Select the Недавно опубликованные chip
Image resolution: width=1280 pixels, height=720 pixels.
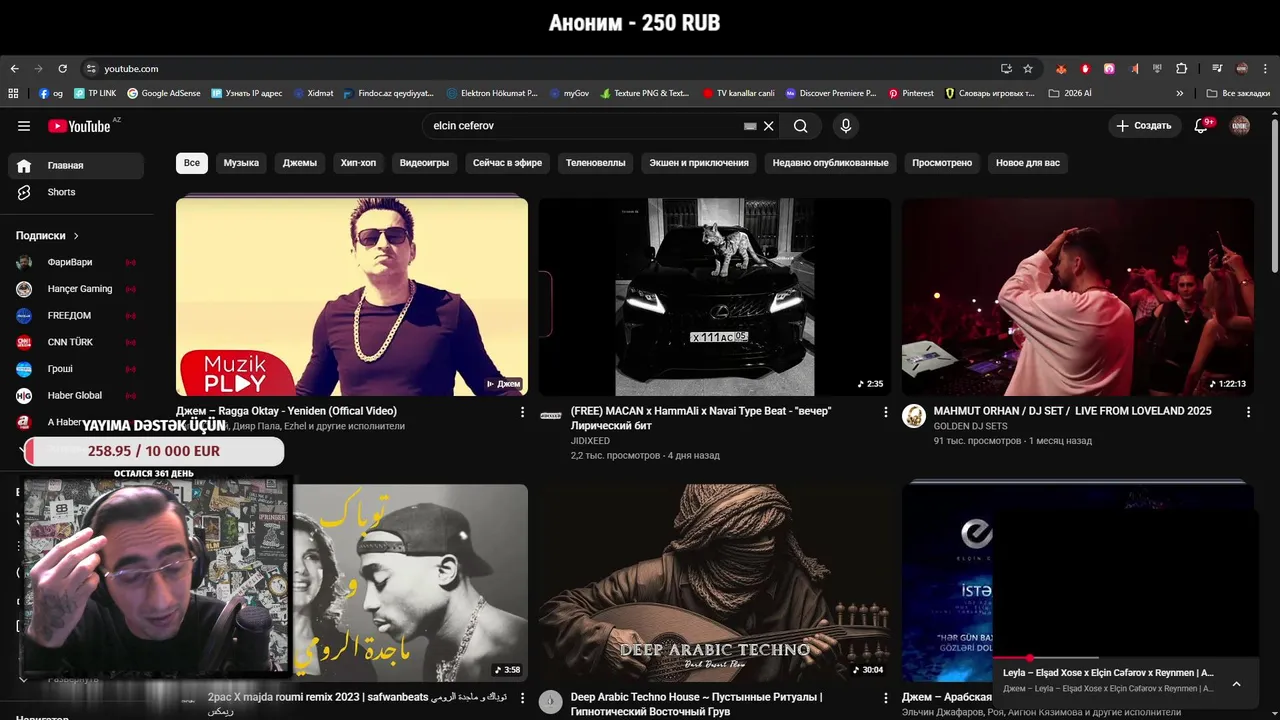(830, 163)
